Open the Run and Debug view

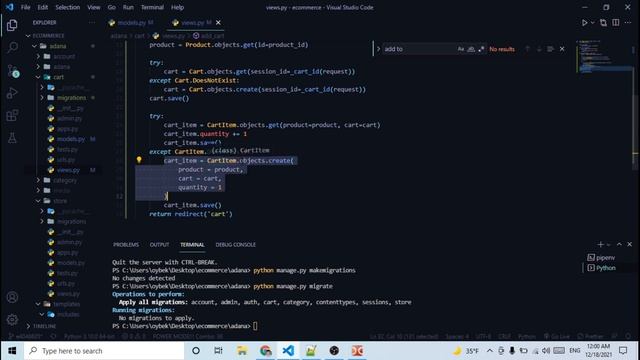pos(12,93)
